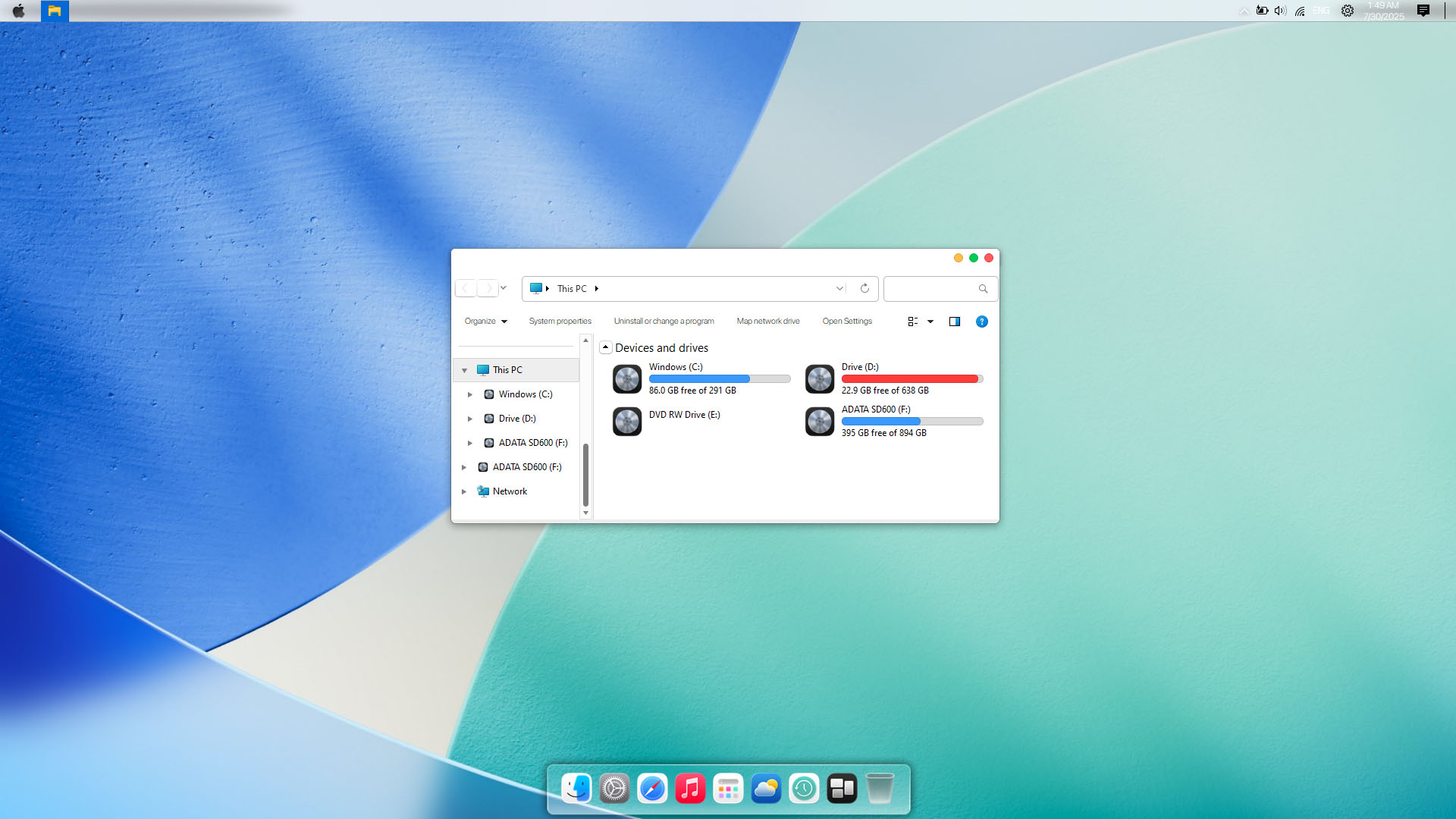
Task: Click the refresh icon in address bar
Action: point(864,288)
